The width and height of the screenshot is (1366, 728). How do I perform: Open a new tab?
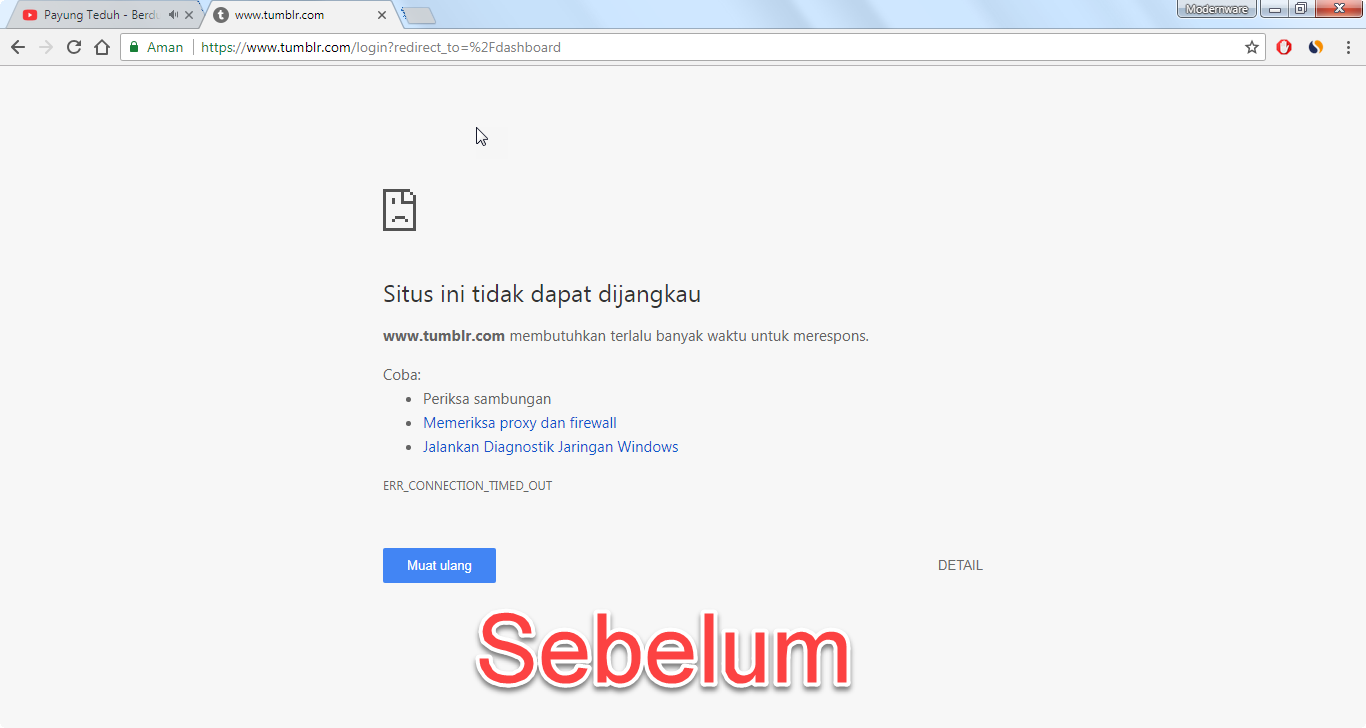coord(418,15)
